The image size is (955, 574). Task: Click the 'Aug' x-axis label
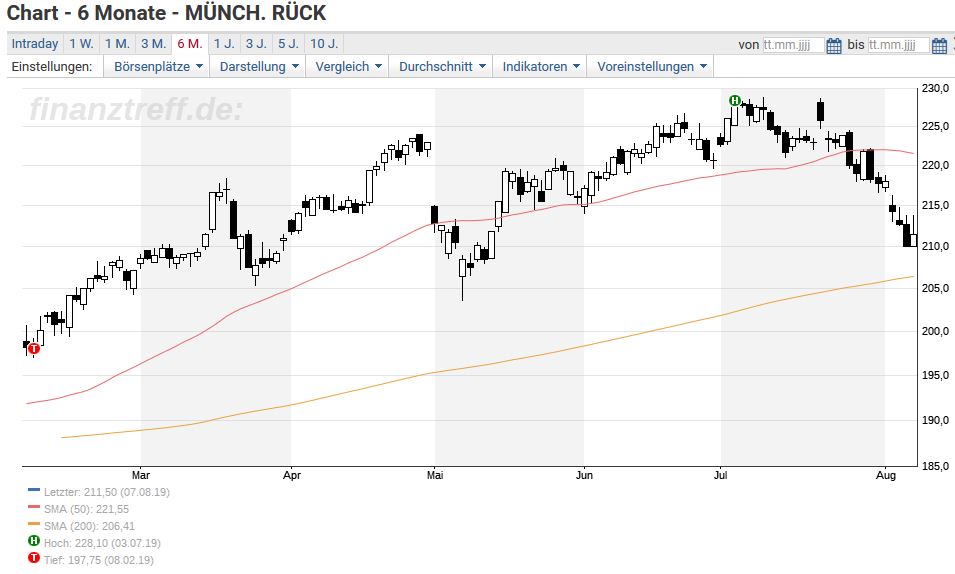[886, 476]
